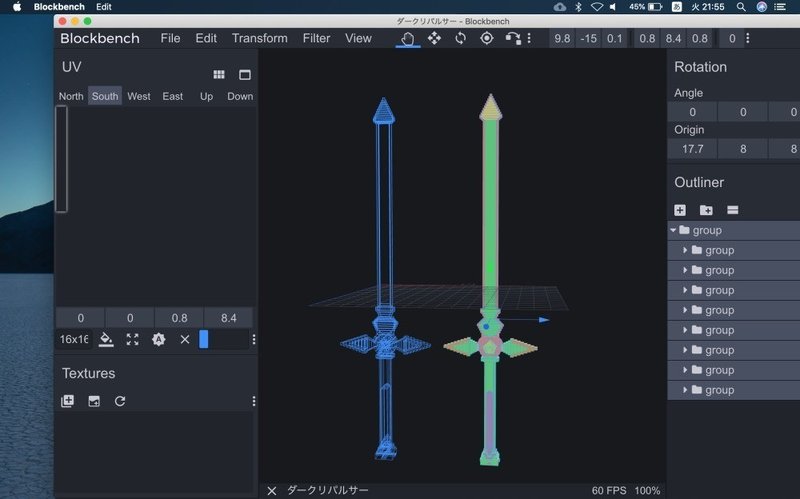Click the 16x16 UV grid size field
800x499 pixels.
coord(74,339)
